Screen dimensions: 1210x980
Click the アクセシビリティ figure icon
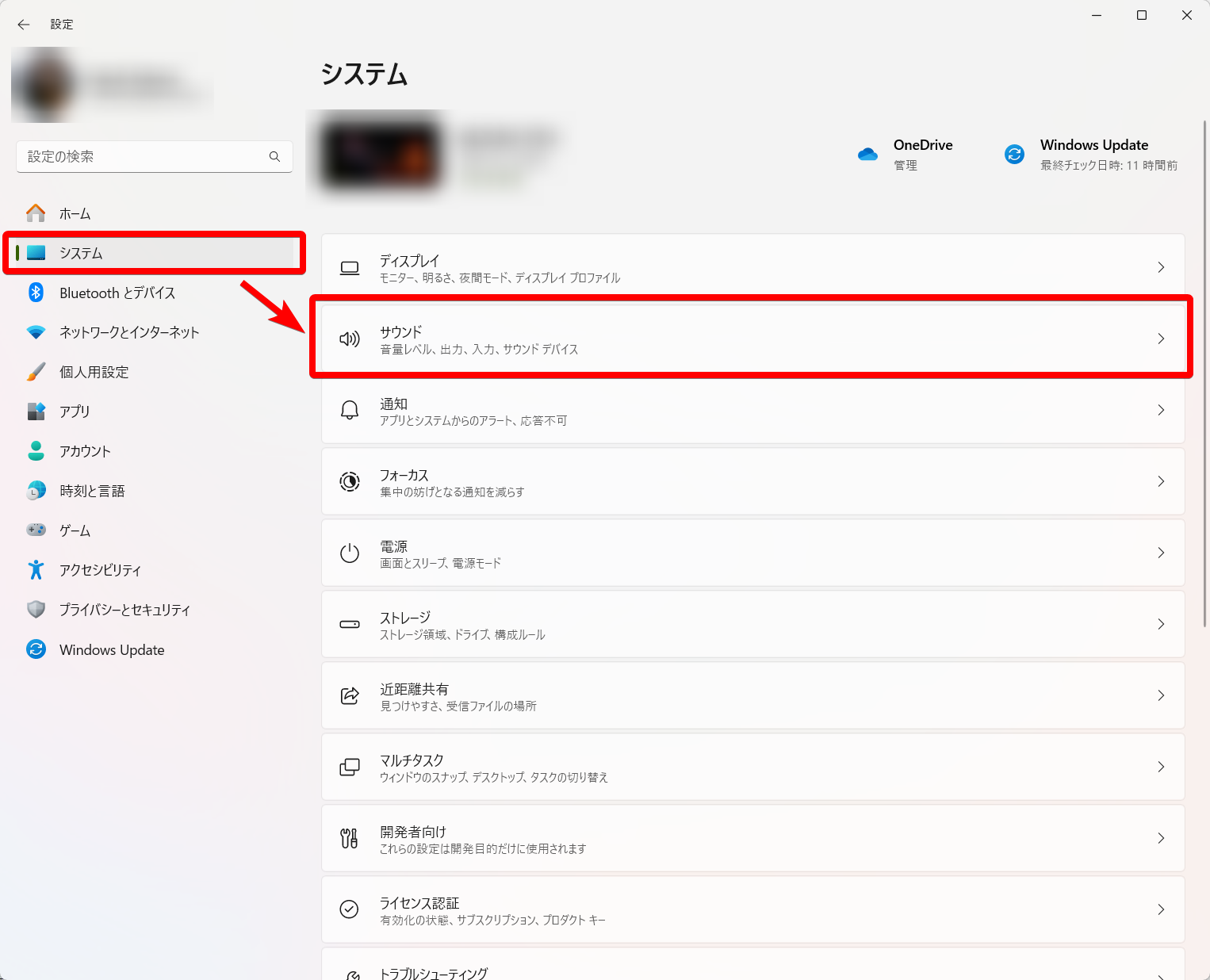36,569
